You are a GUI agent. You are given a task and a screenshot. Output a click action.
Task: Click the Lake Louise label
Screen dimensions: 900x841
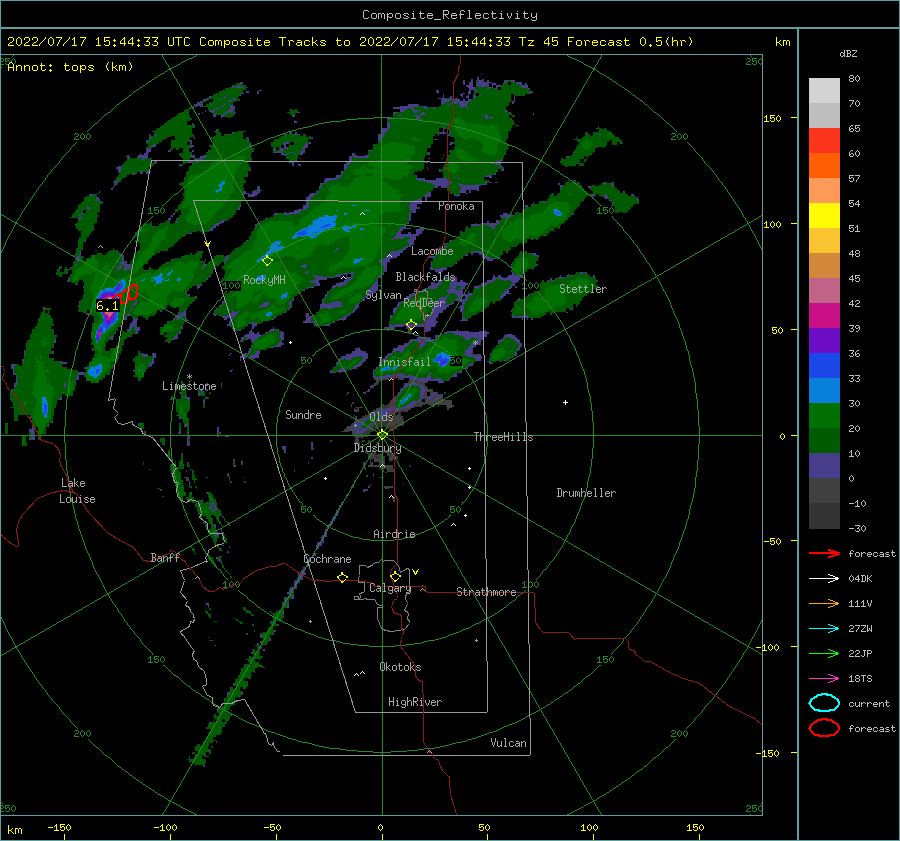click(x=77, y=491)
